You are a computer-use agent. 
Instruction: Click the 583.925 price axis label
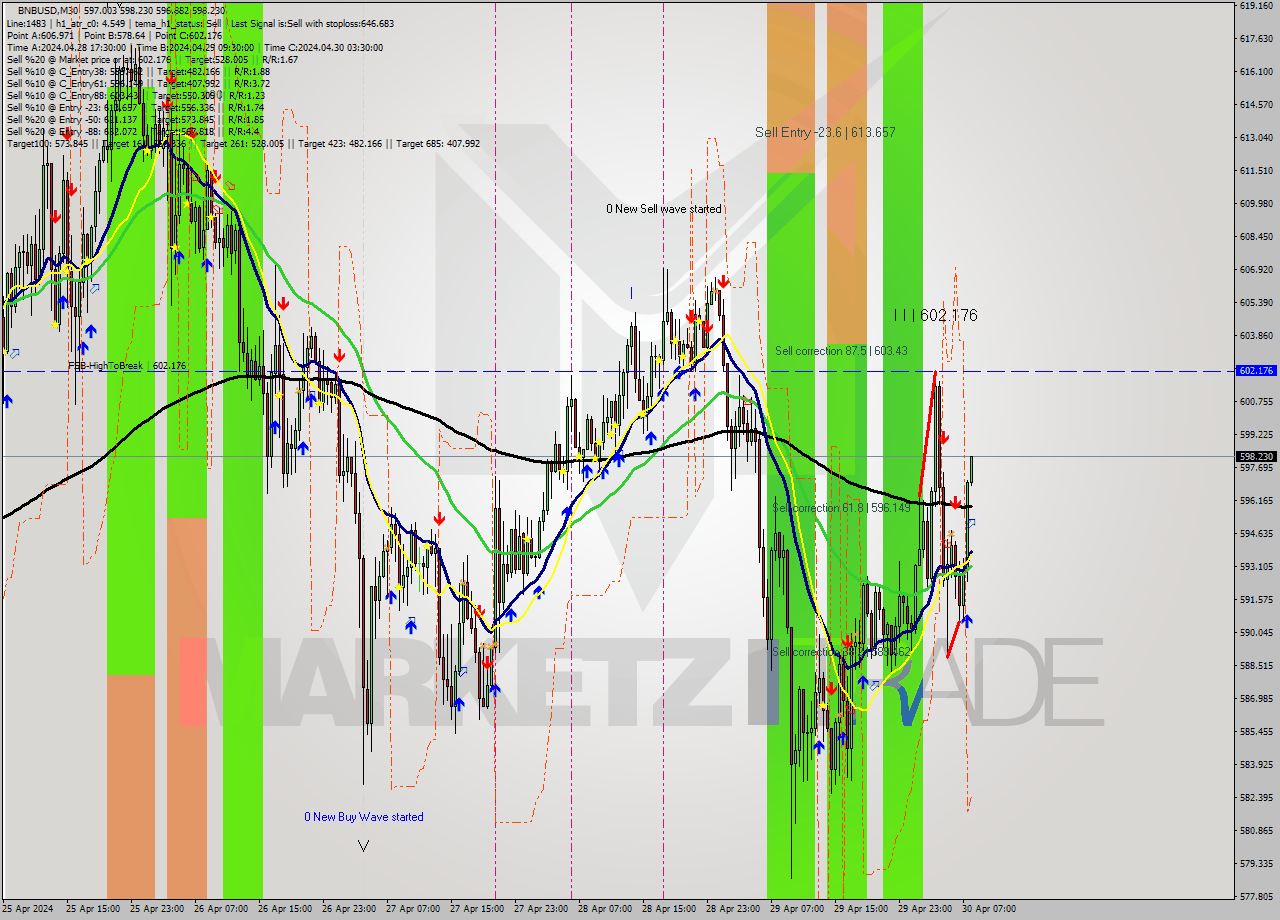point(1256,764)
